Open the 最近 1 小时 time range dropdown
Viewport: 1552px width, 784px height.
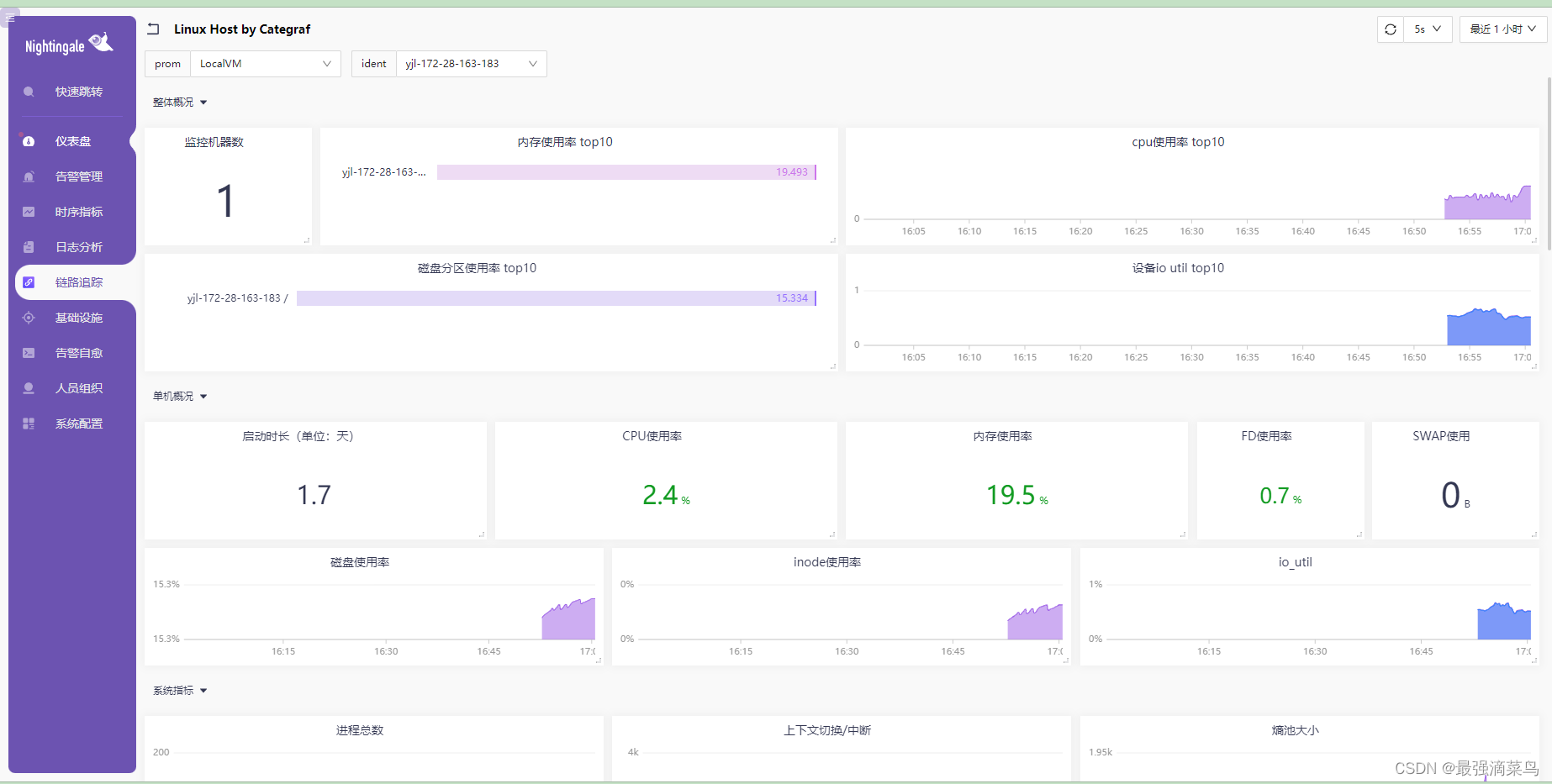coord(1503,29)
